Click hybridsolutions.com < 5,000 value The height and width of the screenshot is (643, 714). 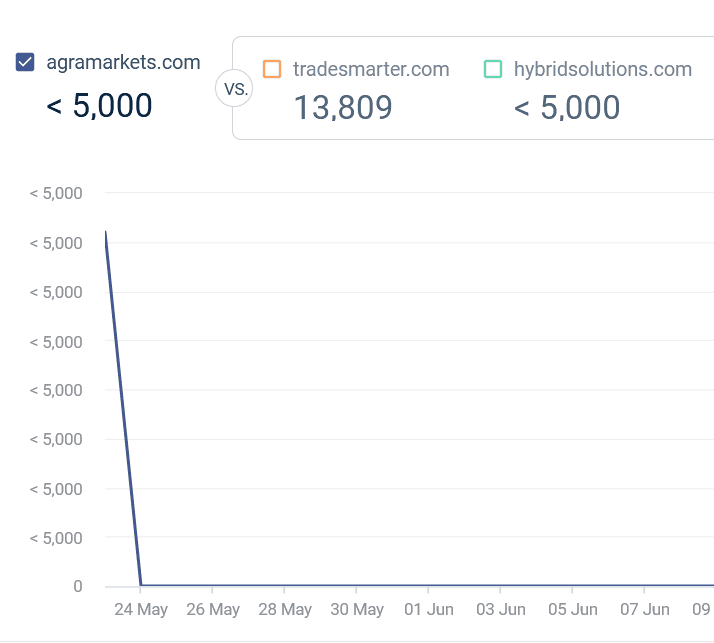pyautogui.click(x=567, y=108)
